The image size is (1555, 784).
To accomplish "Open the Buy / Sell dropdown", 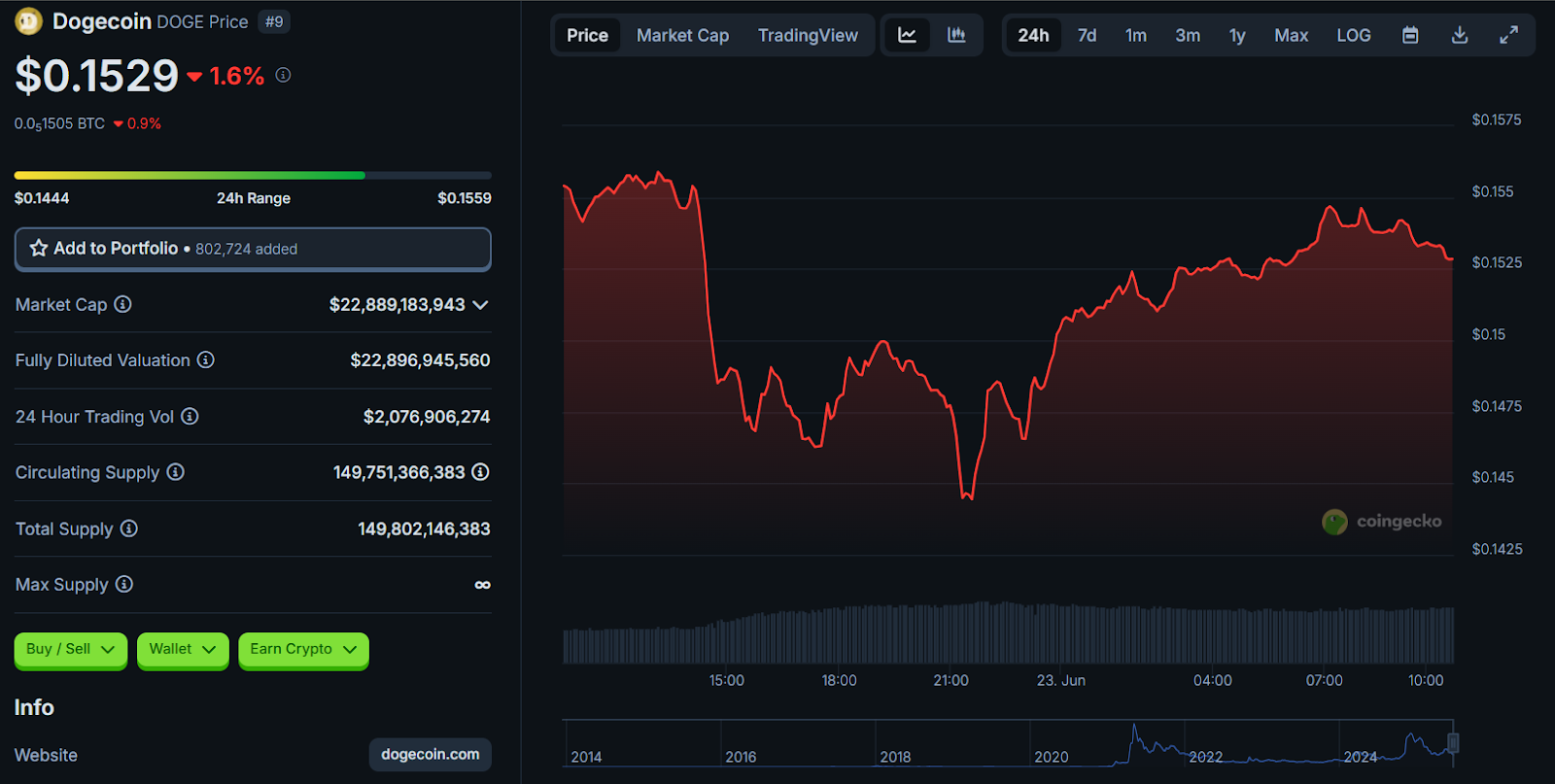I will 70,649.
